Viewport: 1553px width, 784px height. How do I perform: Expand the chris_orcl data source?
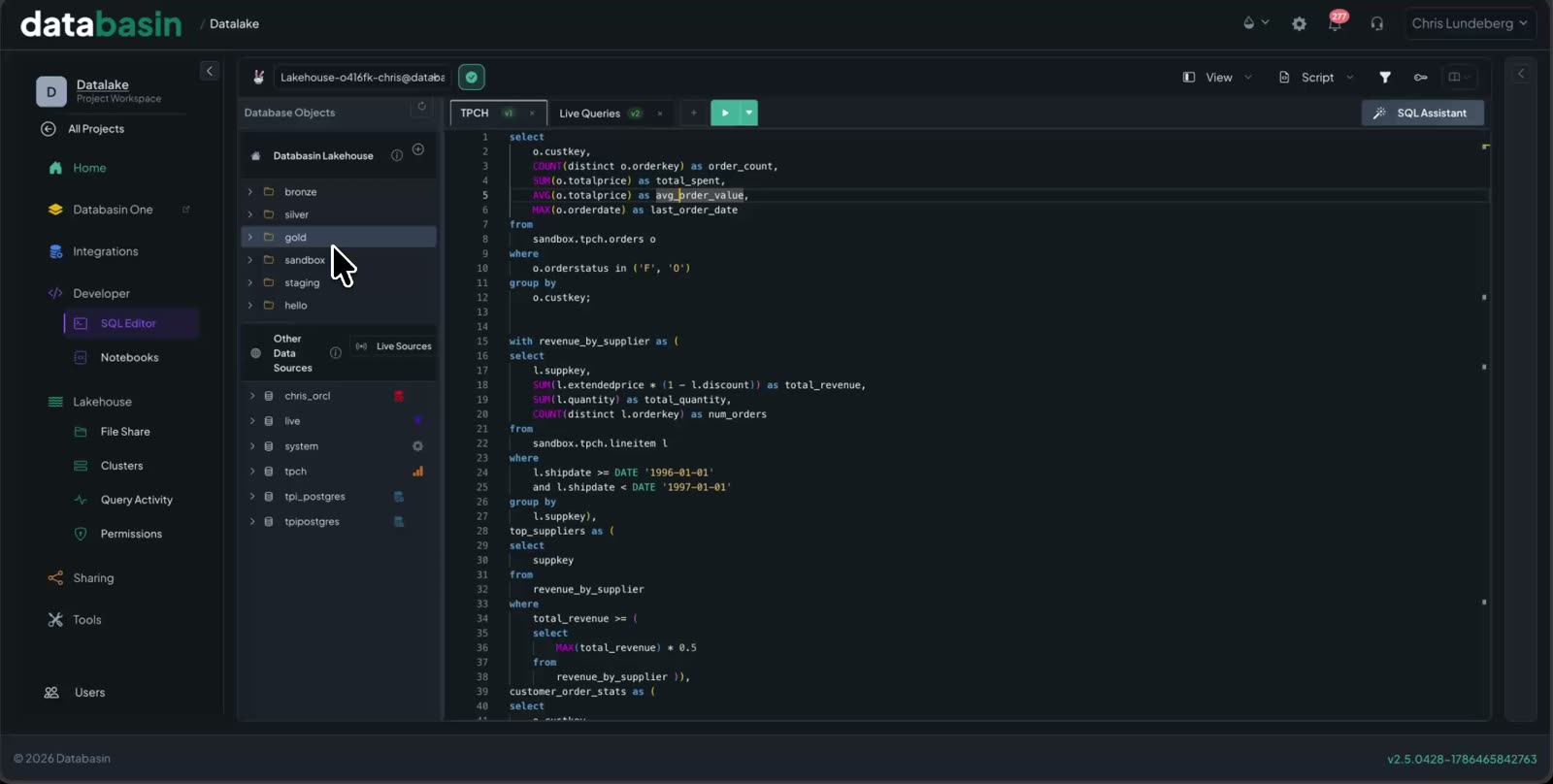(252, 396)
